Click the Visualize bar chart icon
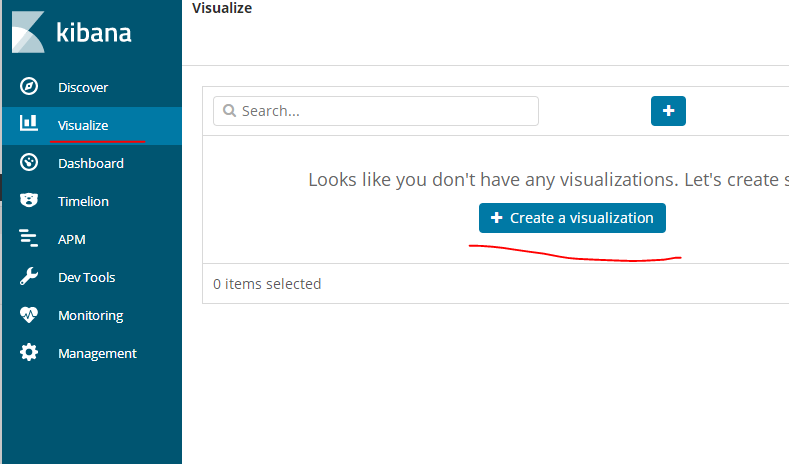Image resolution: width=789 pixels, height=464 pixels. point(29,124)
